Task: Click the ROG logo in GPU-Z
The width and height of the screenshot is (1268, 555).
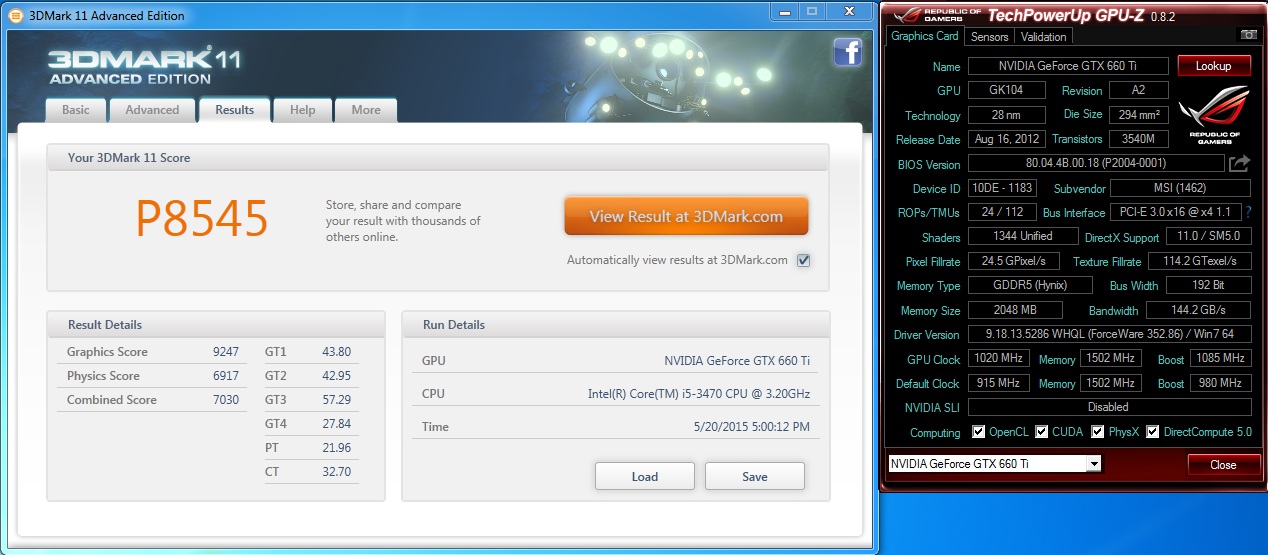Action: 1214,116
